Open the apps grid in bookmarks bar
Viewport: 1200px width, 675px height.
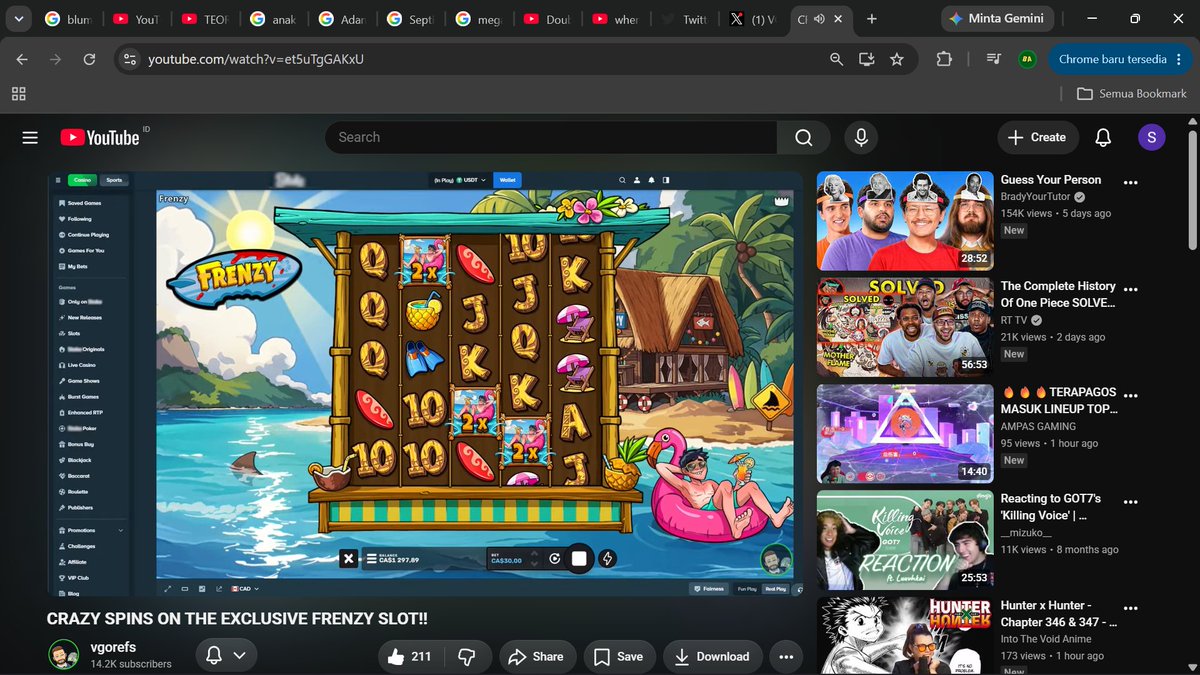[18, 94]
